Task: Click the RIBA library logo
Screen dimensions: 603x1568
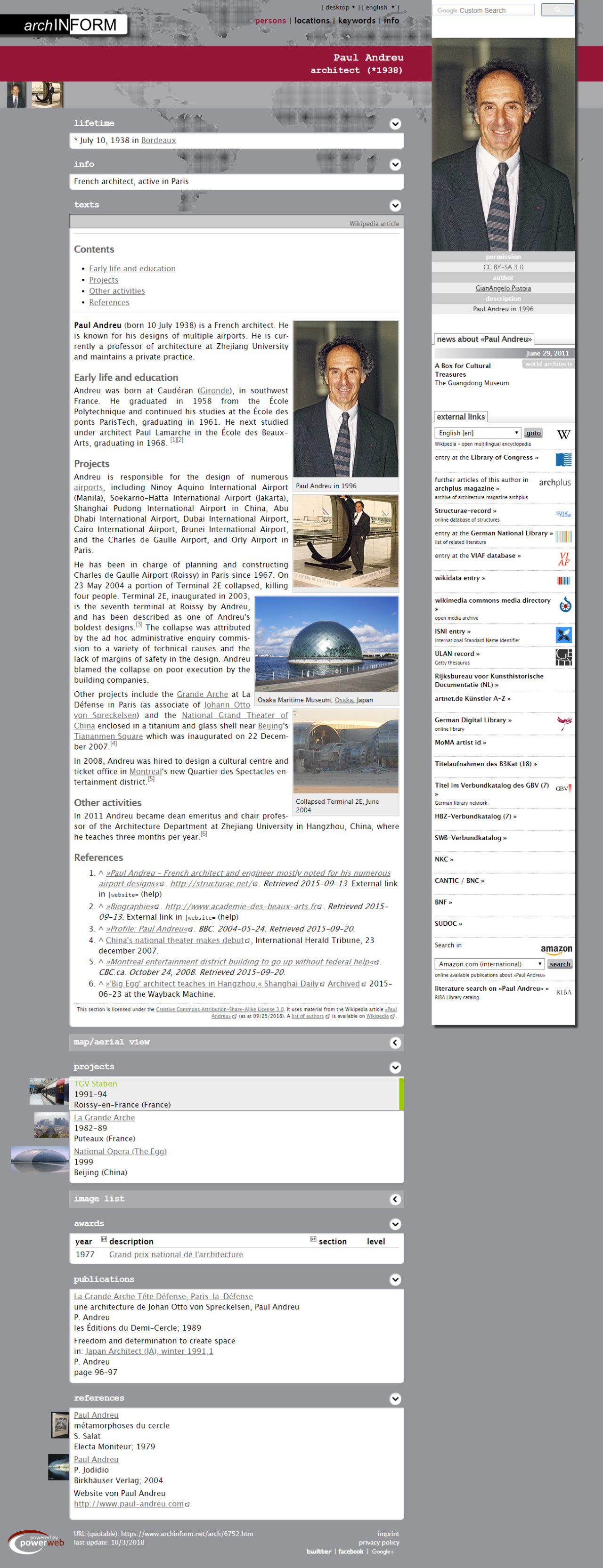Action: click(564, 992)
